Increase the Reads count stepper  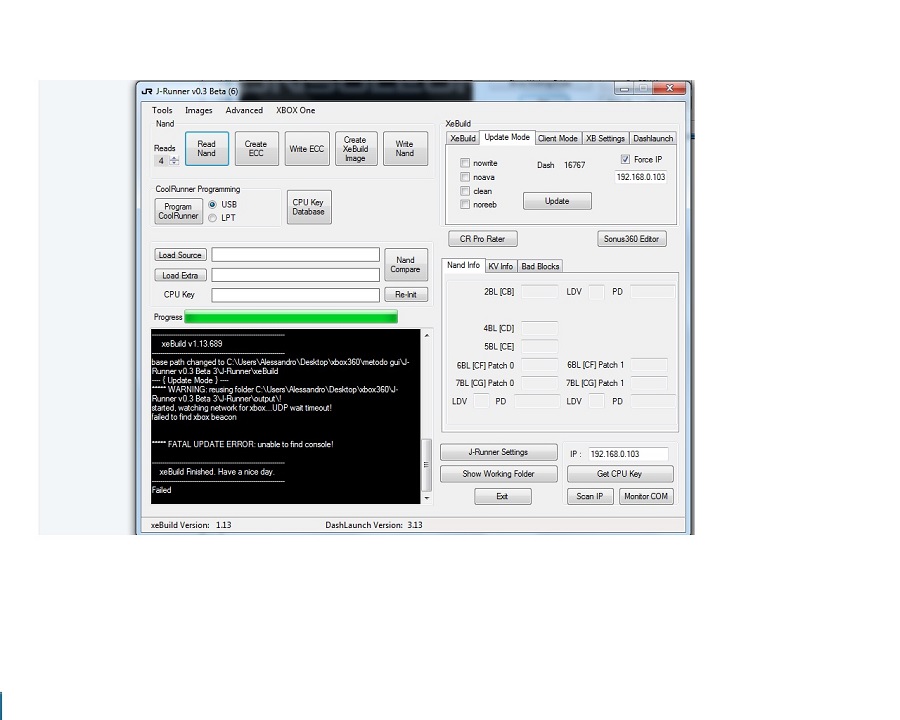[x=174, y=158]
